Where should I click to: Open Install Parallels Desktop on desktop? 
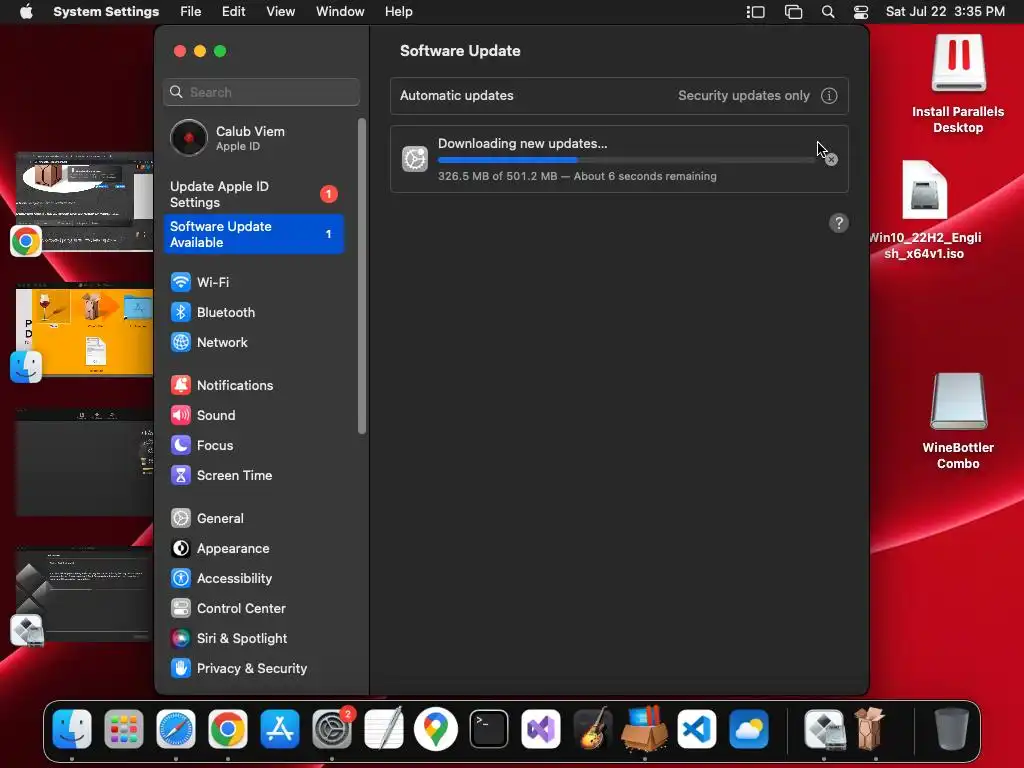tap(957, 84)
